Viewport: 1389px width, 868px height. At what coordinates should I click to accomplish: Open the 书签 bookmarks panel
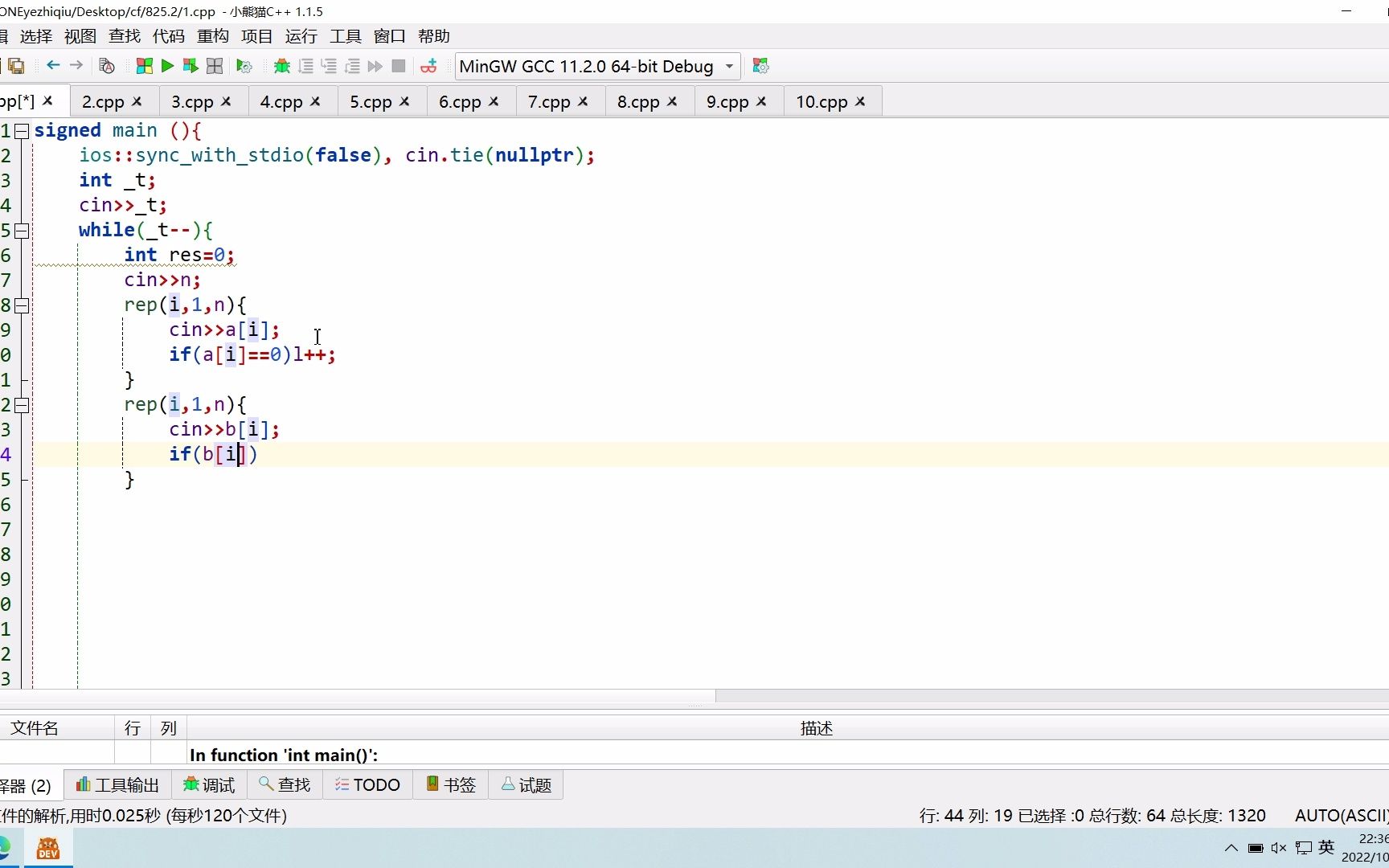(449, 784)
